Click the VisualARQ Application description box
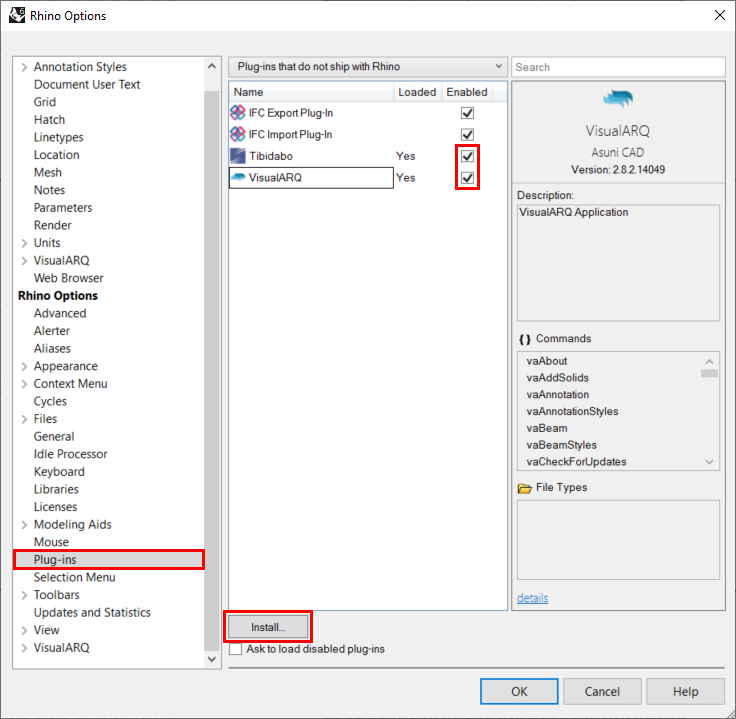Viewport: 736px width, 719px height. point(618,263)
